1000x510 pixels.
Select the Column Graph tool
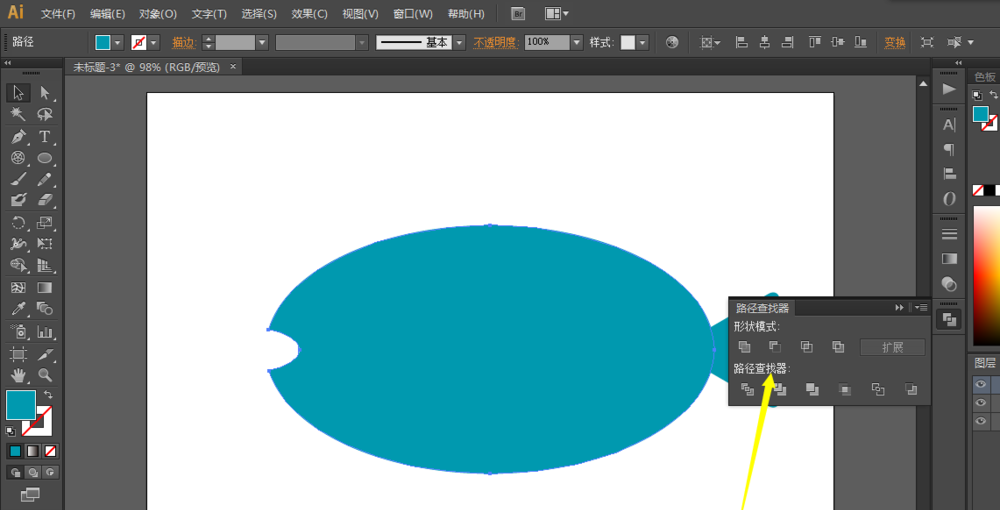point(45,332)
